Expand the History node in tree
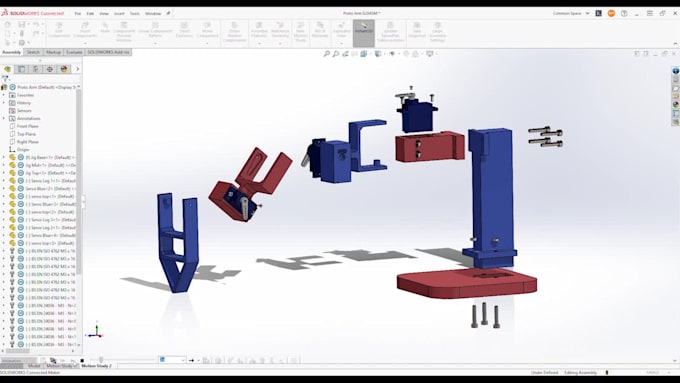This screenshot has width=680, height=383. (4, 103)
